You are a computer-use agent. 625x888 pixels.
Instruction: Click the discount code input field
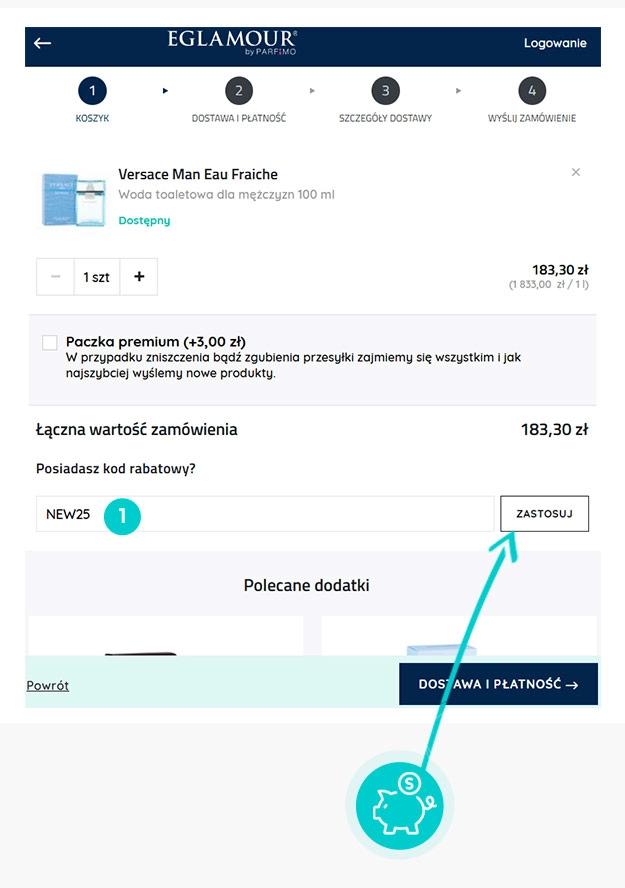coord(300,514)
